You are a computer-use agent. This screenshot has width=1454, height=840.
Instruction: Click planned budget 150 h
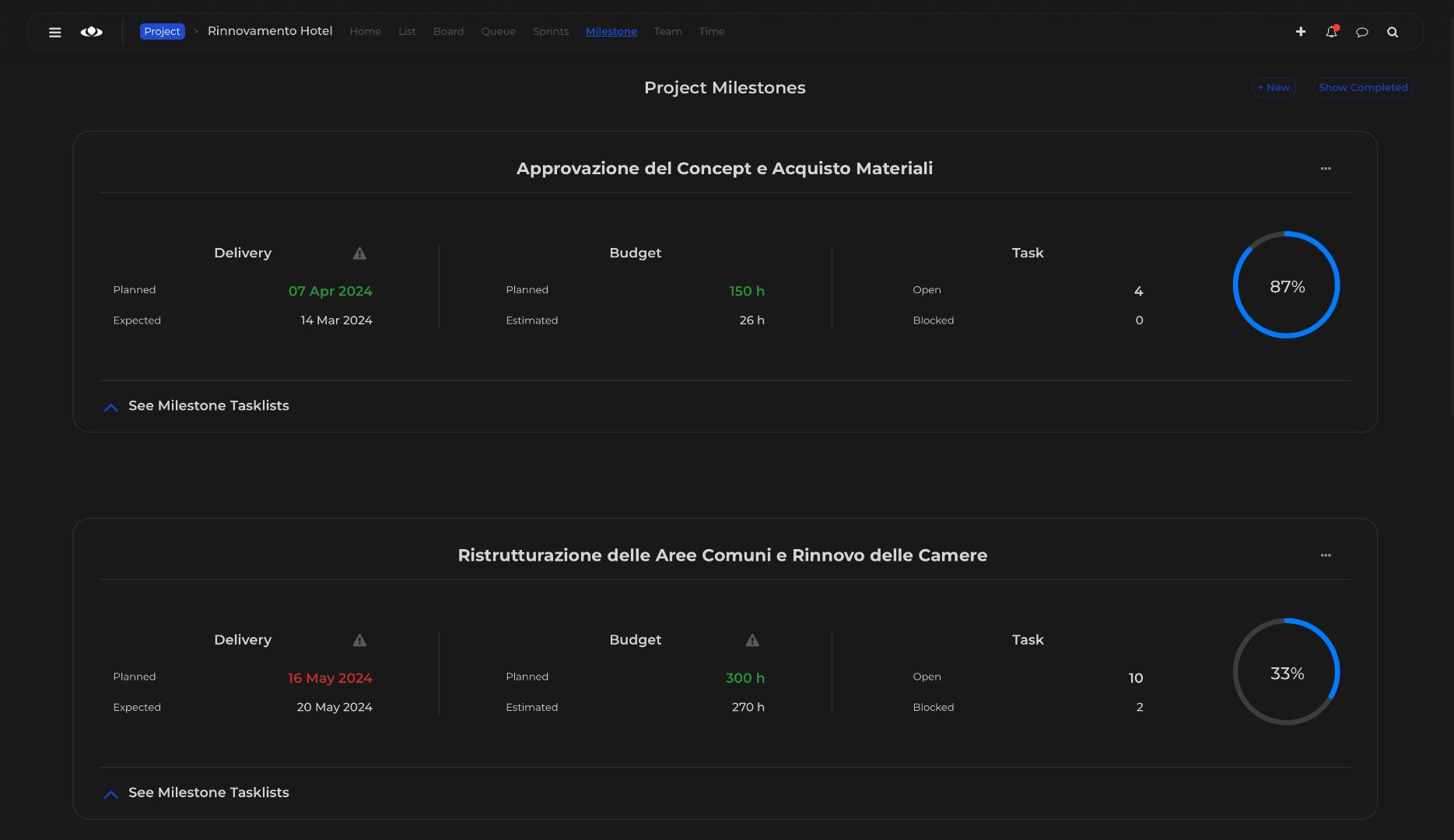747,292
